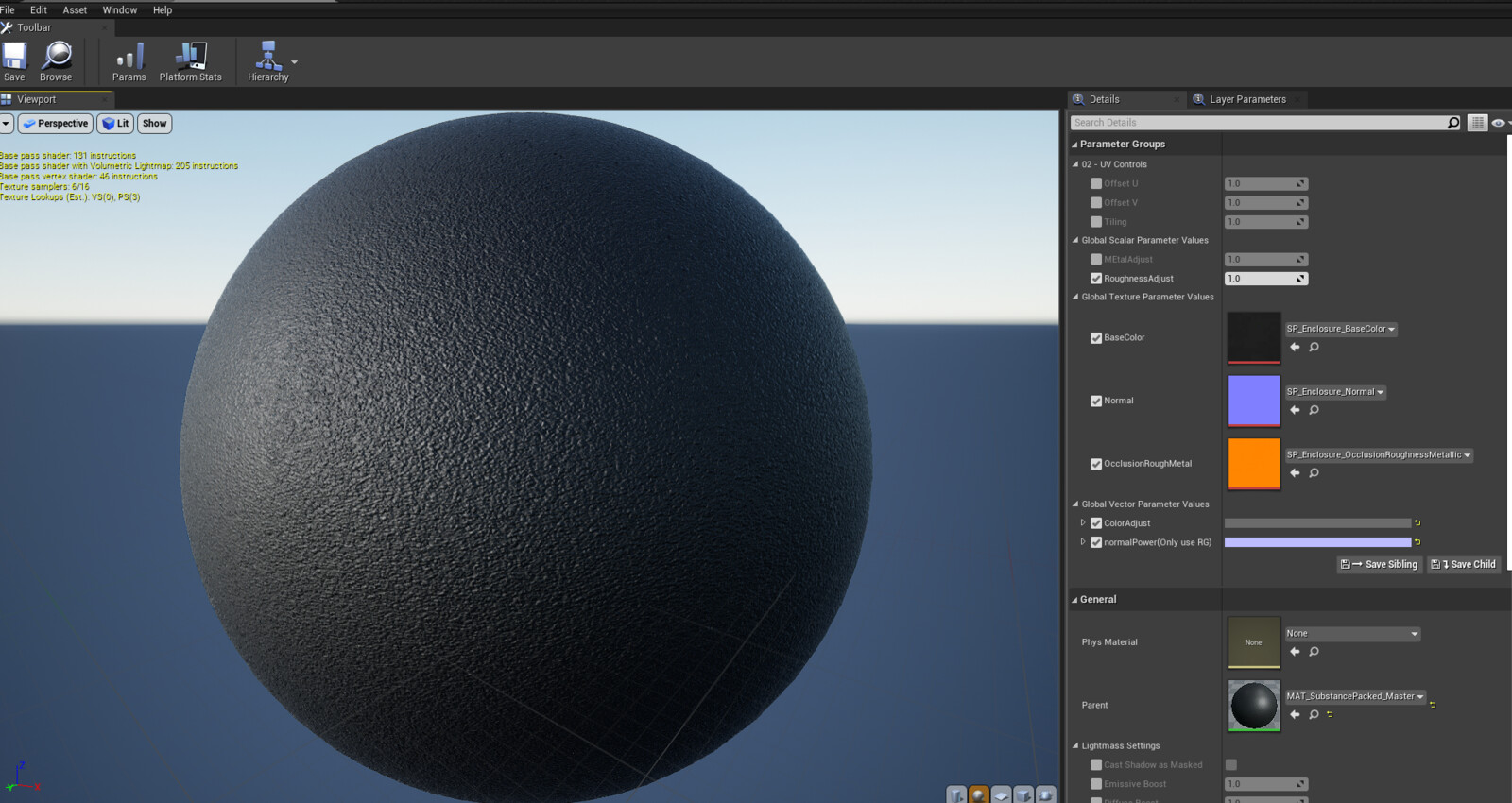The height and width of the screenshot is (803, 1512).
Task: Set preview mesh to cube
Action: [x=1023, y=794]
